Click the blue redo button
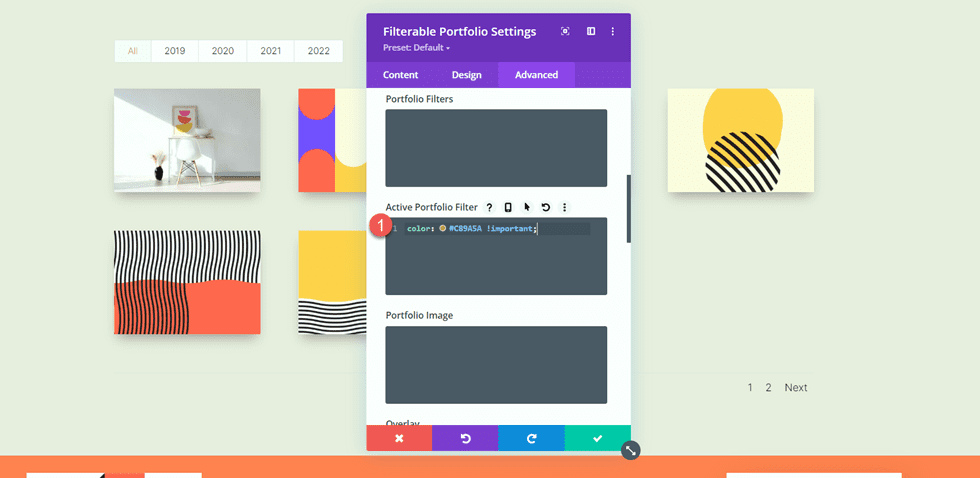 click(x=531, y=438)
